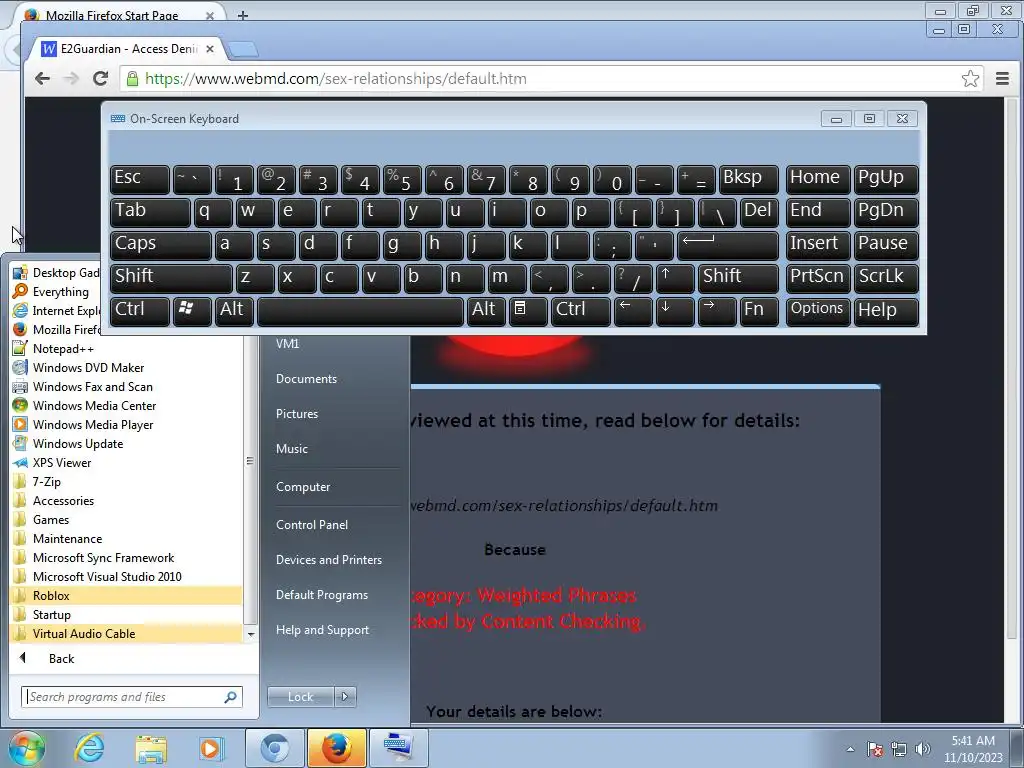Reload the WebMD page in Chrome

click(x=100, y=79)
